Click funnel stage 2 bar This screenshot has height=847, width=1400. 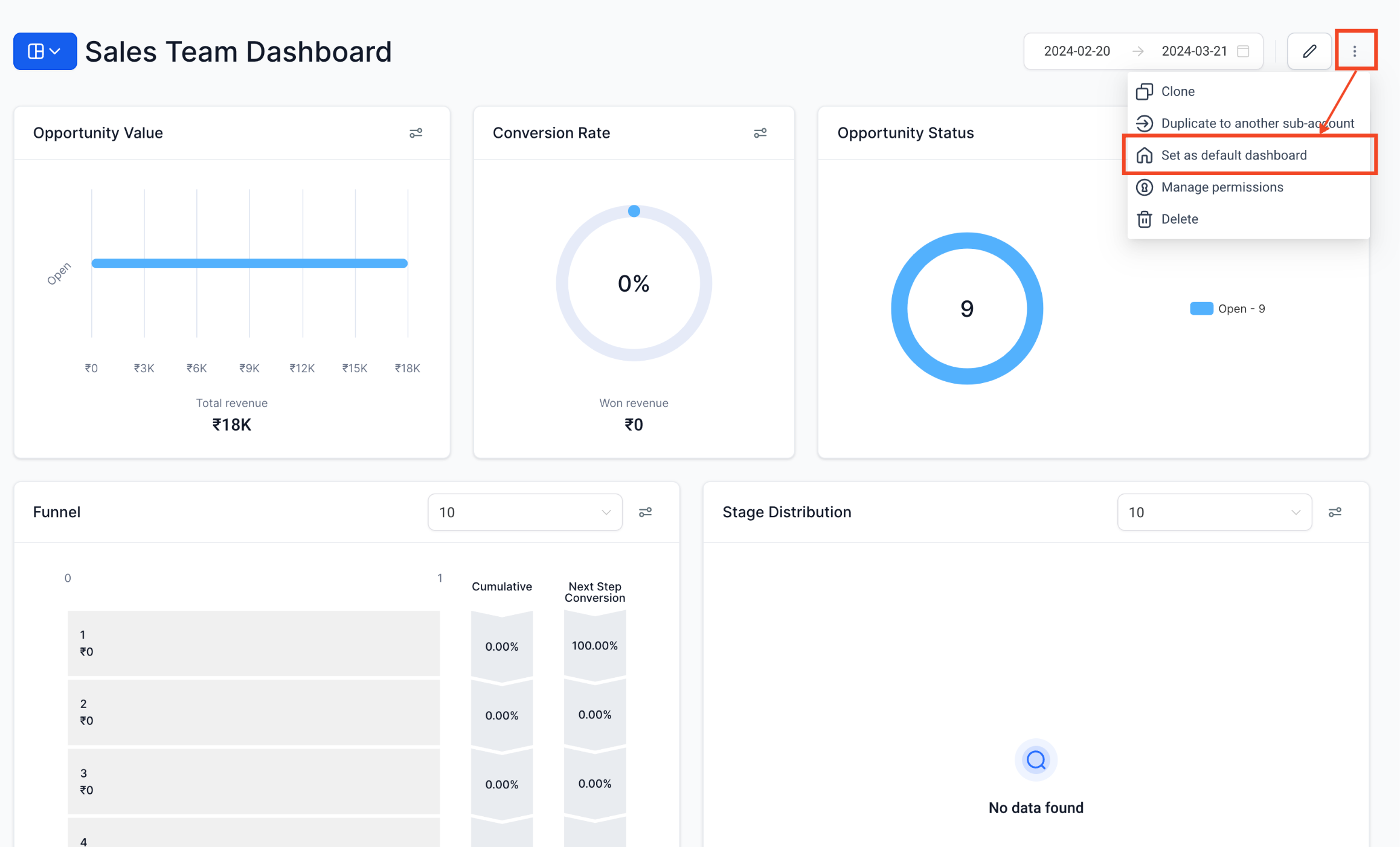click(254, 712)
